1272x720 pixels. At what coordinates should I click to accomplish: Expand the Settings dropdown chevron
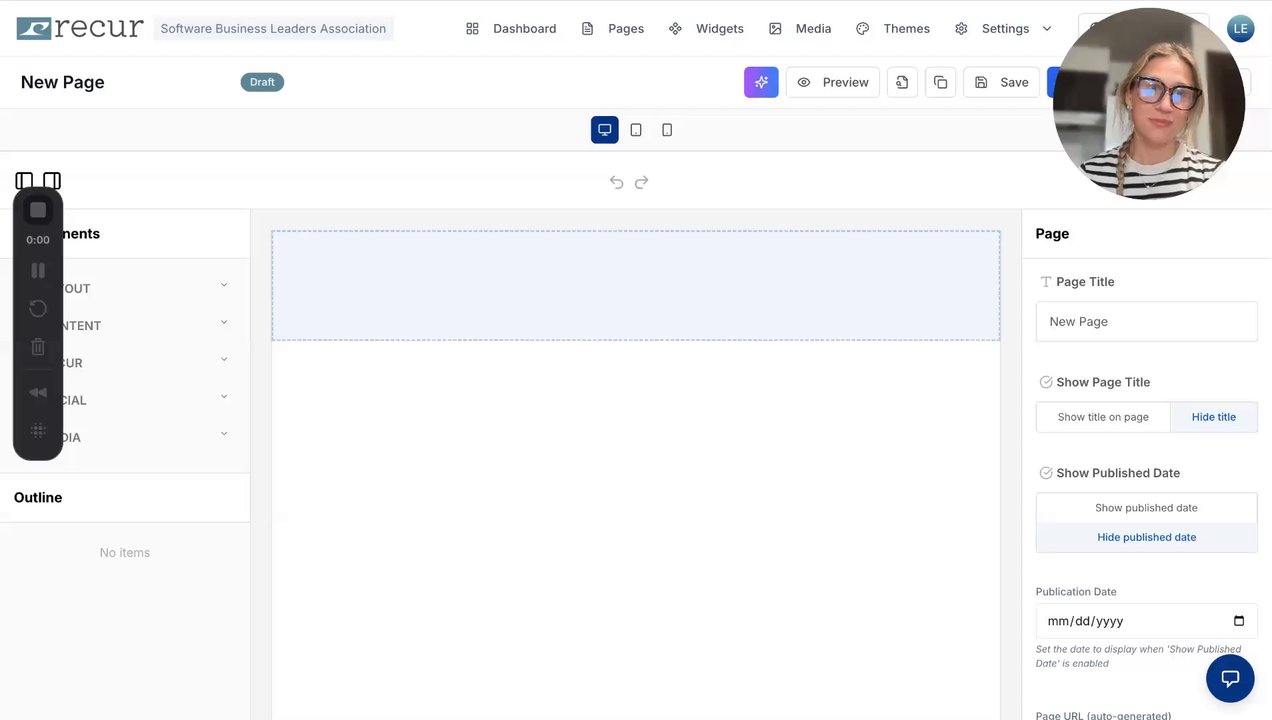1047,28
